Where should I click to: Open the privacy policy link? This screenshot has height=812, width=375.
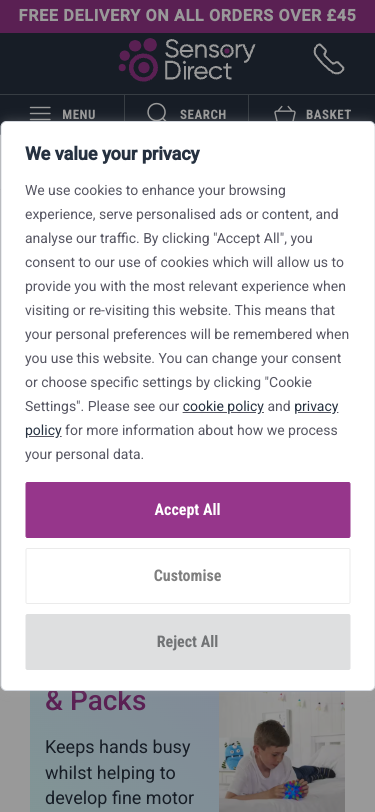tap(182, 418)
